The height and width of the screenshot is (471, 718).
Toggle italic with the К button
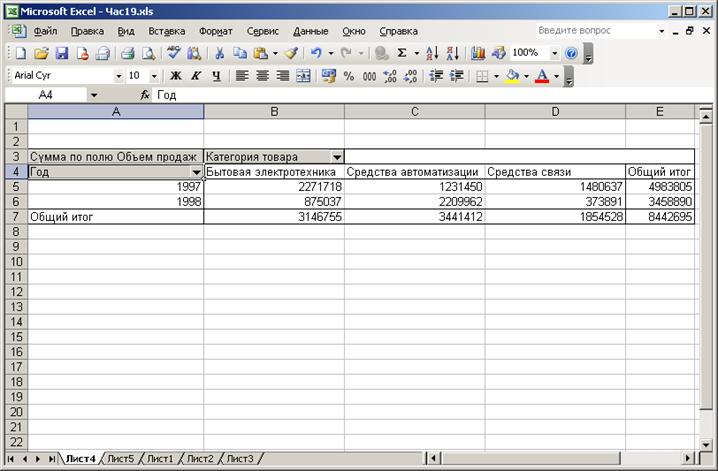[196, 76]
